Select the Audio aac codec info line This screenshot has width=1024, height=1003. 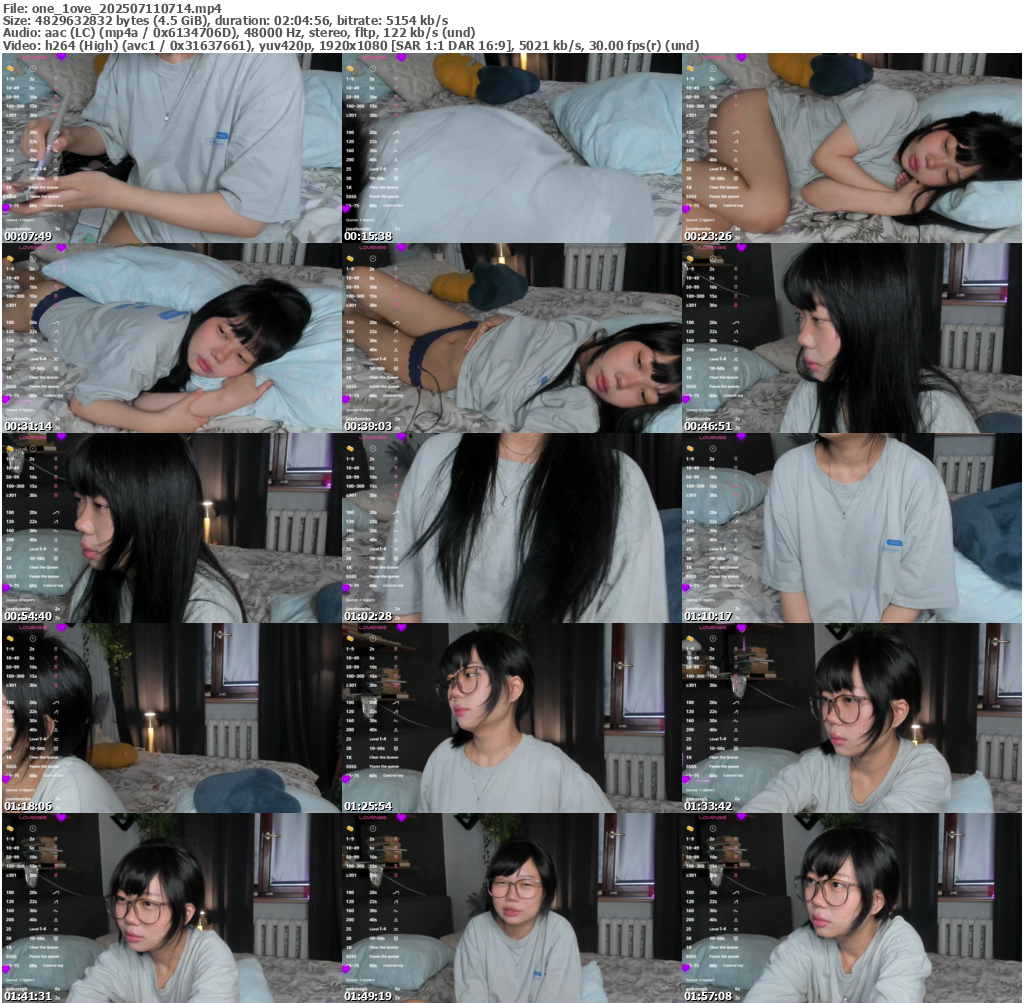tap(239, 33)
